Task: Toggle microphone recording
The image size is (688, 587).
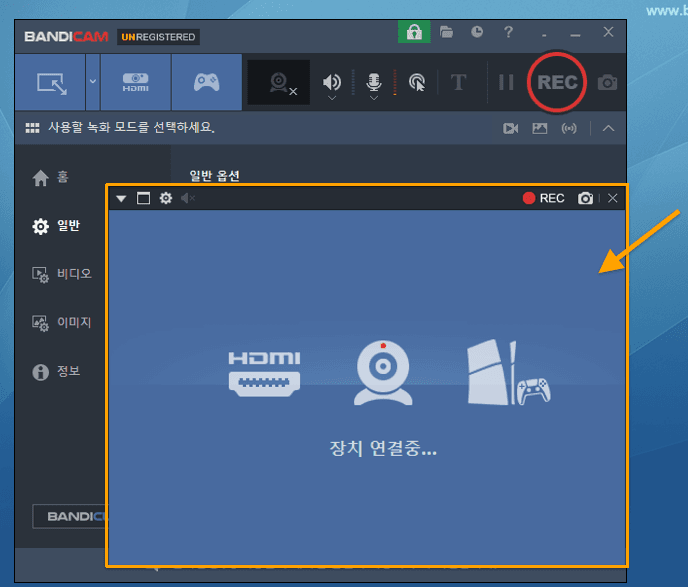Action: pyautogui.click(x=374, y=82)
